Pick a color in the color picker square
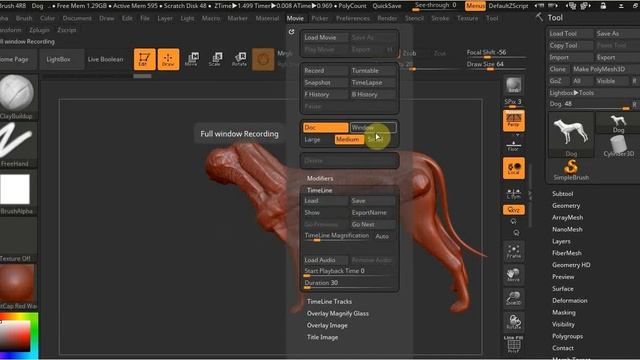 click(x=15, y=336)
